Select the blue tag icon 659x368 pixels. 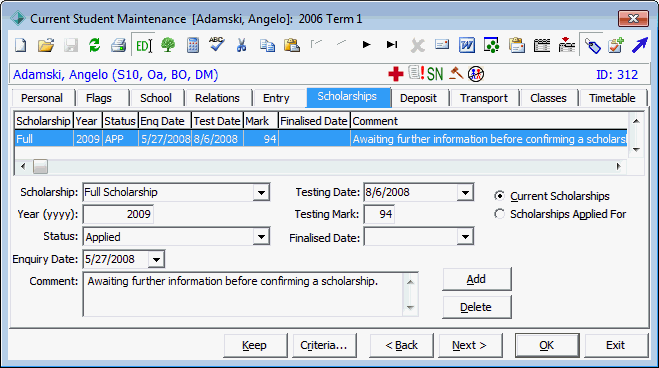(592, 45)
